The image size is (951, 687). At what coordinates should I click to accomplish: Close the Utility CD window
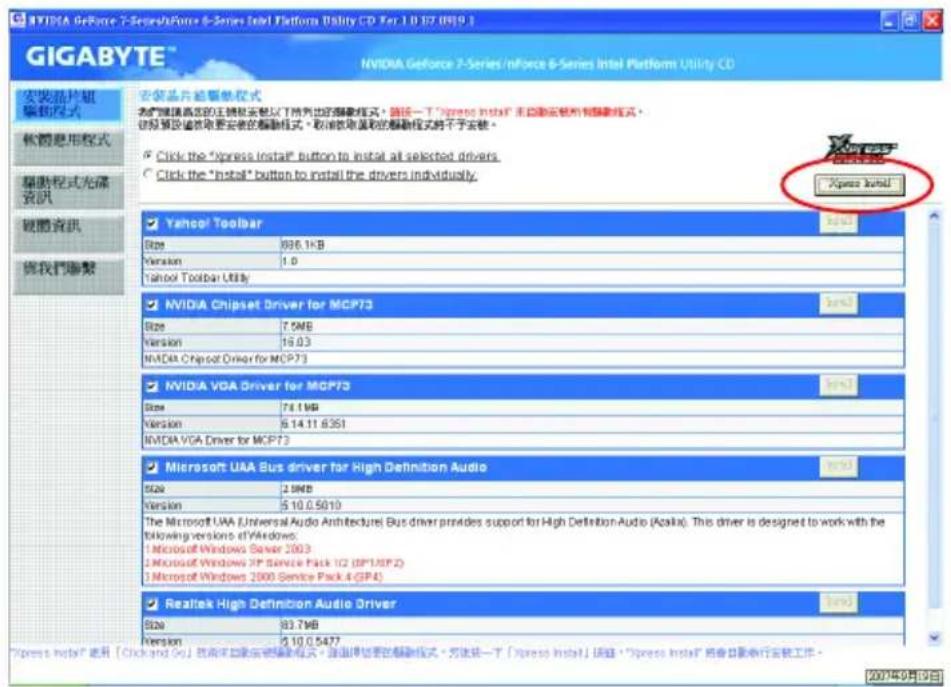(x=932, y=21)
